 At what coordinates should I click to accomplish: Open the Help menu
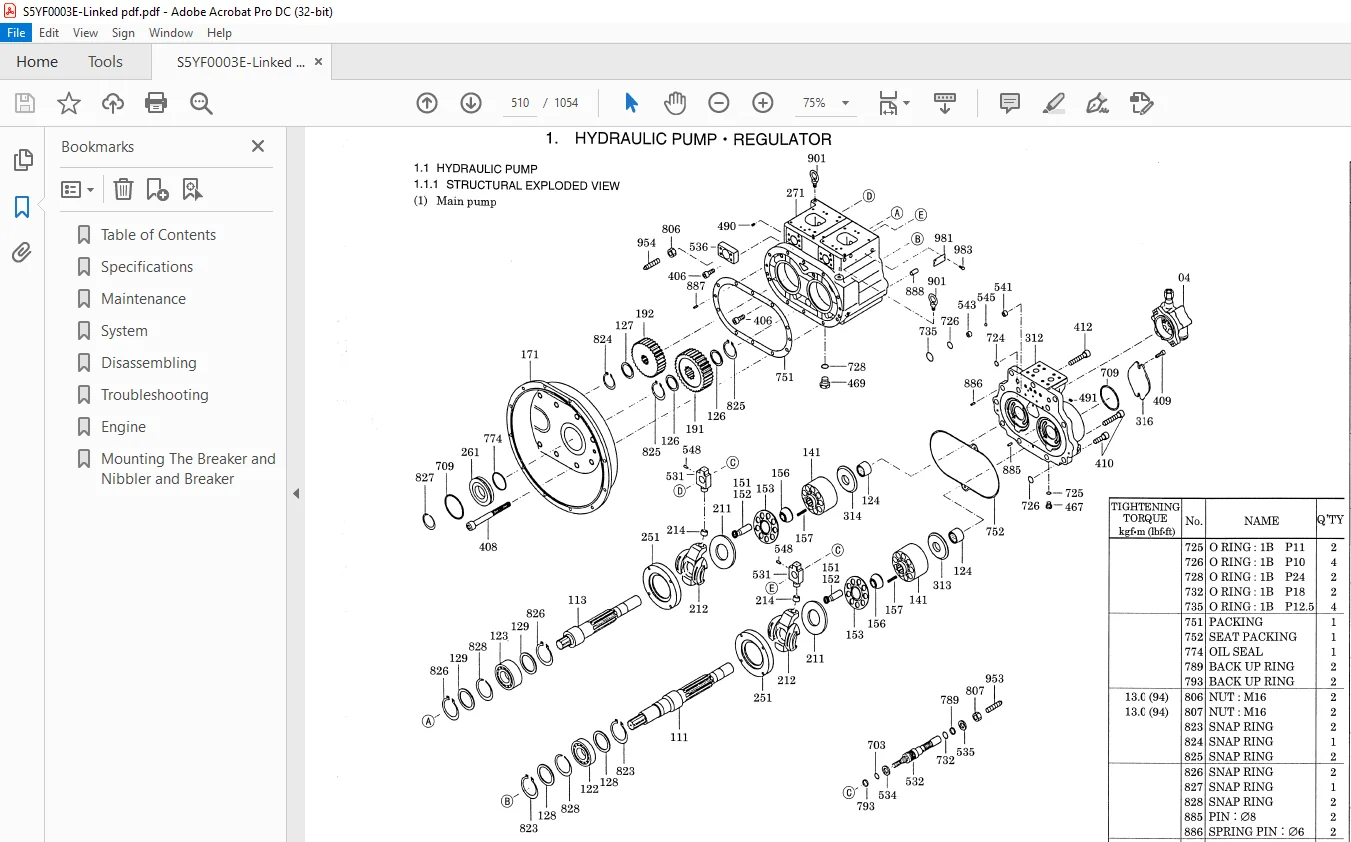[x=219, y=33]
